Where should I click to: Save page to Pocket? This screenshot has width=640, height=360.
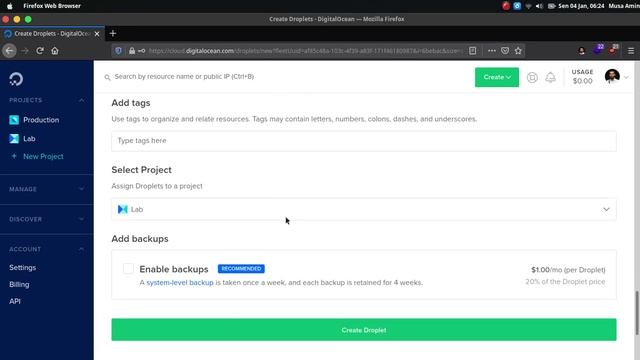click(505, 51)
